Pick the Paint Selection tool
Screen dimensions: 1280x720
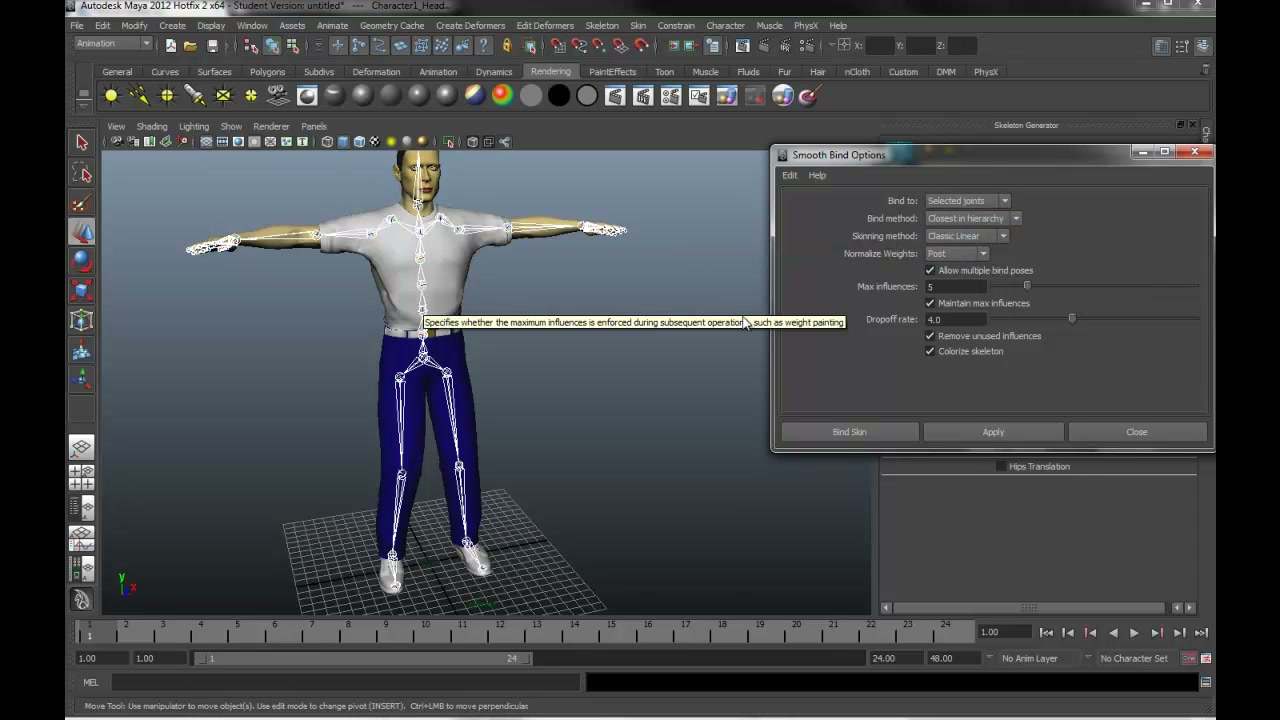82,204
